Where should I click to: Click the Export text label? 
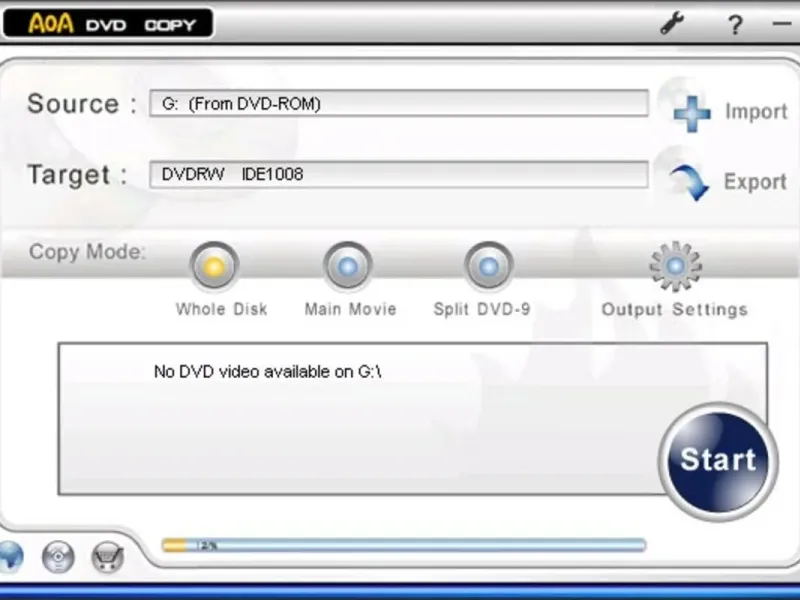pyautogui.click(x=755, y=182)
